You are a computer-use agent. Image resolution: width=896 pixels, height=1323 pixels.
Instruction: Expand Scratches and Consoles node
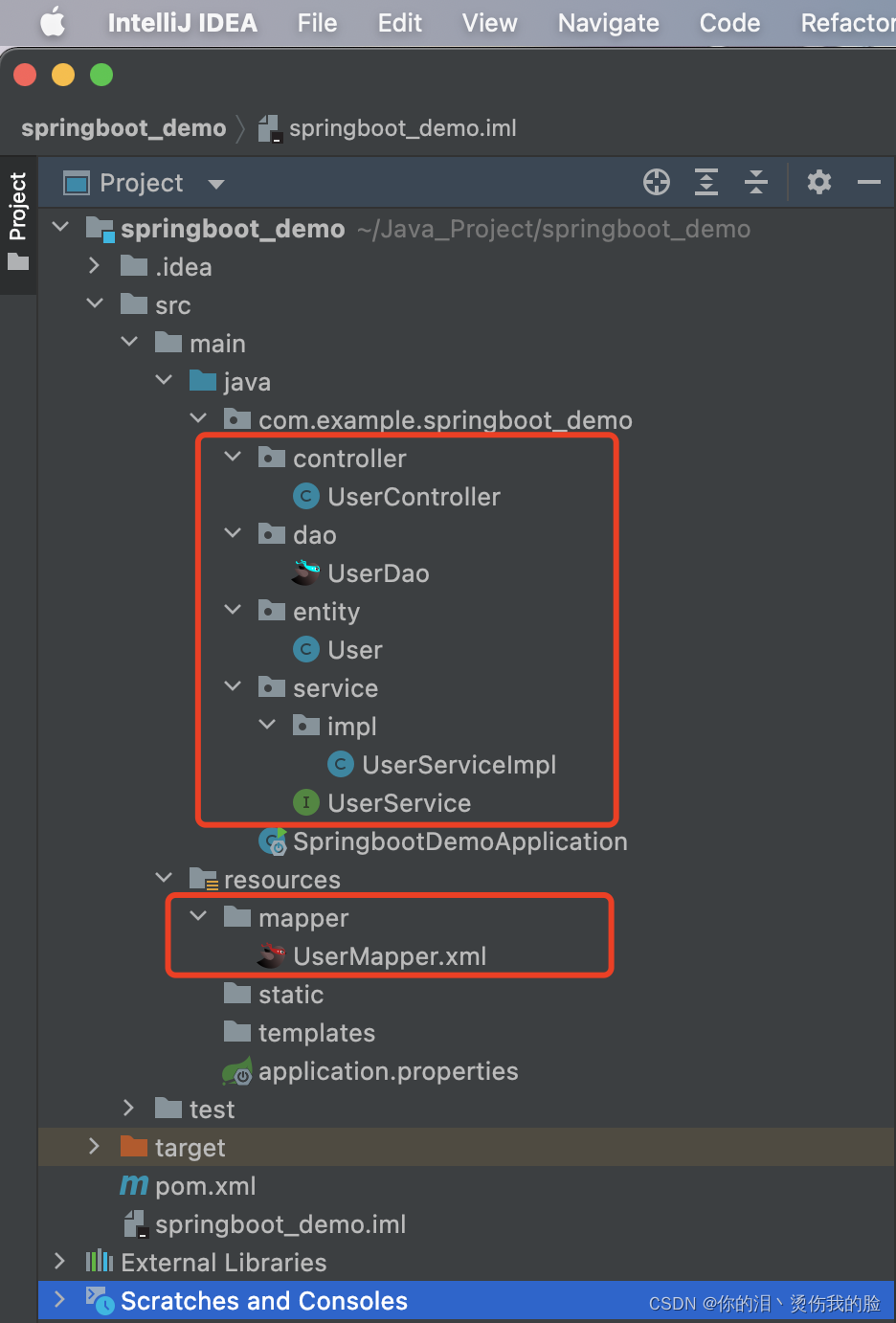tap(59, 1299)
